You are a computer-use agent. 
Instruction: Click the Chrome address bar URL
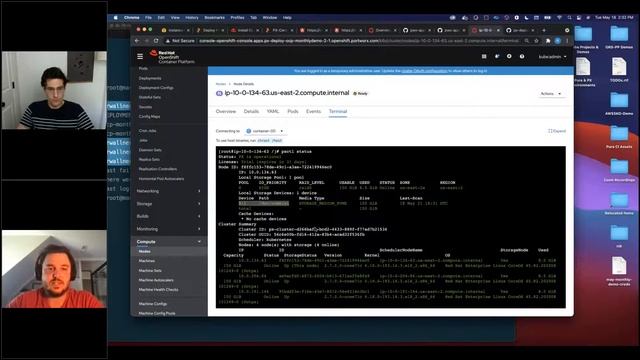pos(359,41)
